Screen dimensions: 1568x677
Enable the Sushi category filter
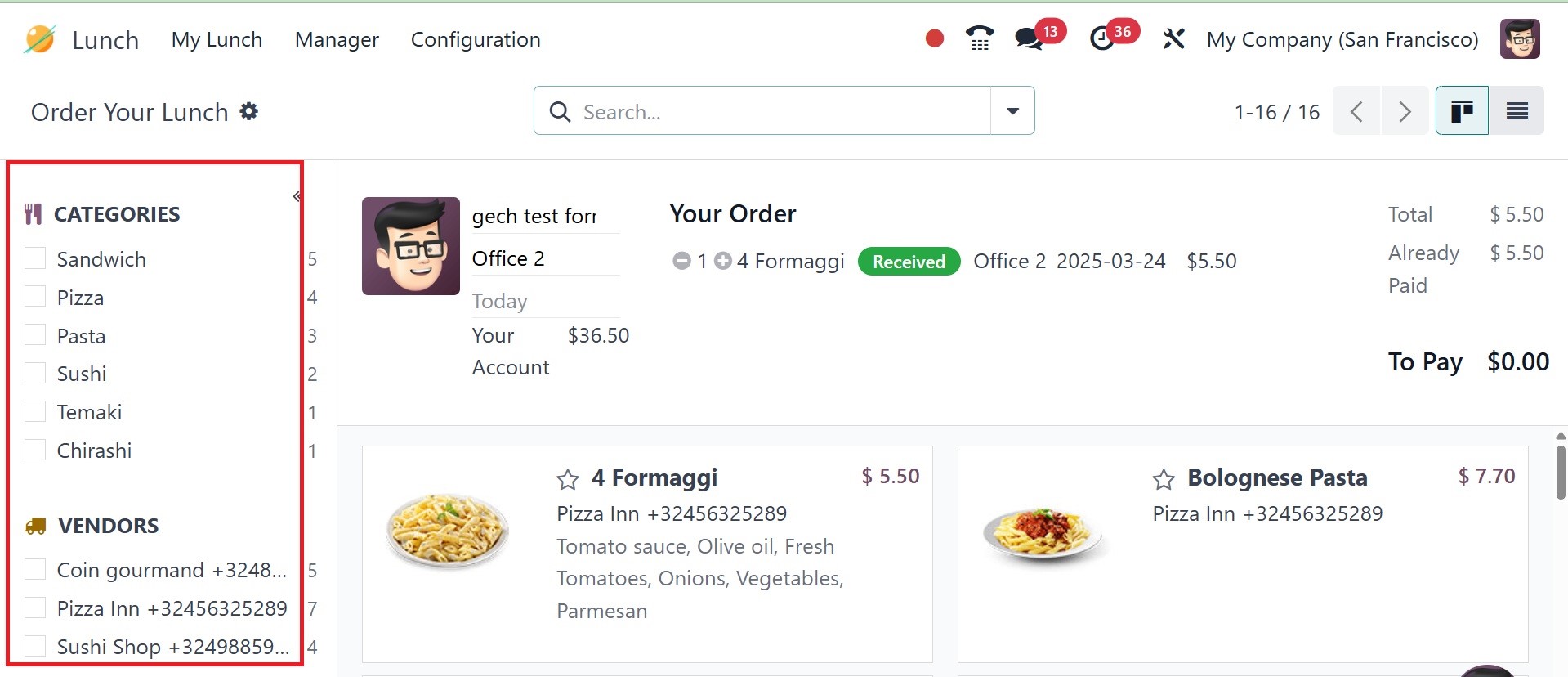click(35, 374)
